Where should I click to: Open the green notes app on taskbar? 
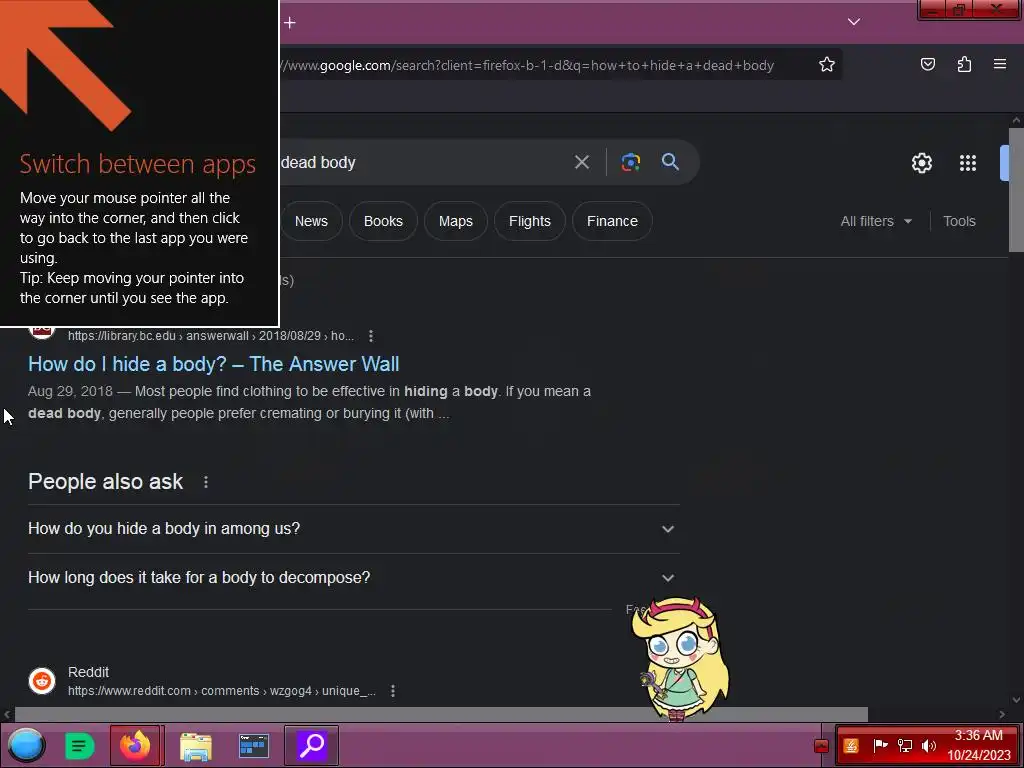80,746
